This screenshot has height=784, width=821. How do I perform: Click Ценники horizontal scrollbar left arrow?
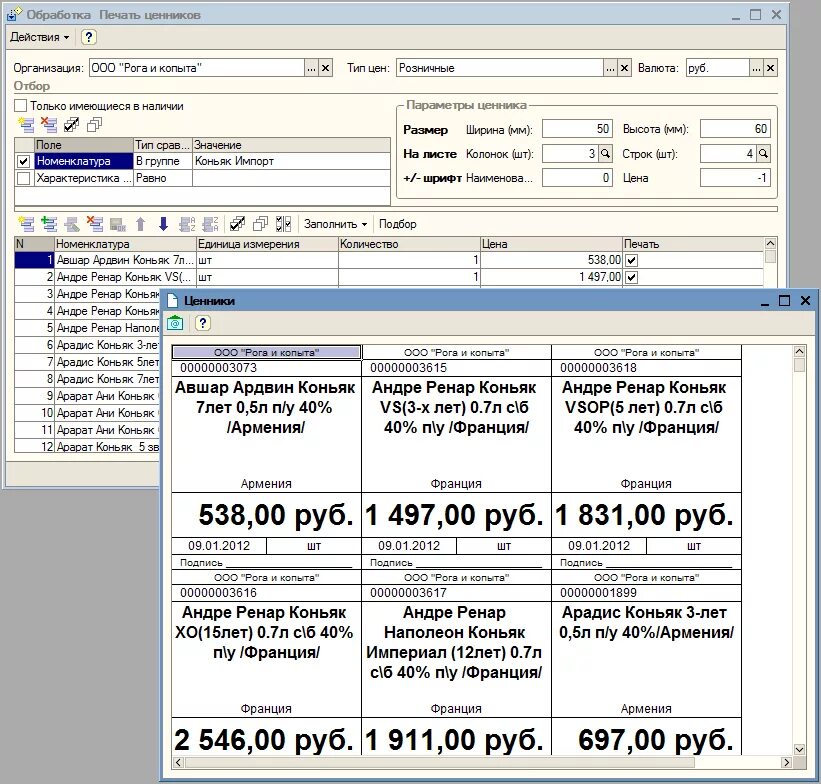click(178, 762)
